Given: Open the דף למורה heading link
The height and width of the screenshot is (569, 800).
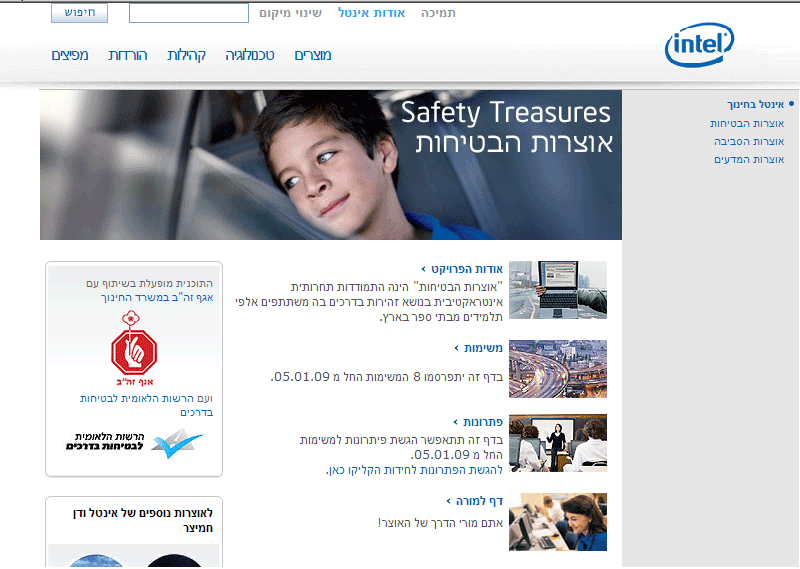Looking at the screenshot, I should 479,501.
